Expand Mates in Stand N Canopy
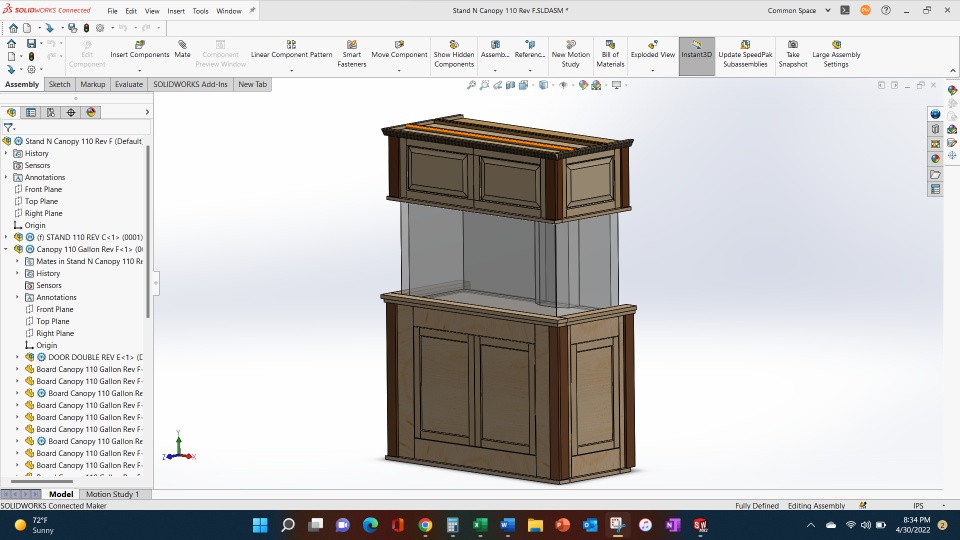 coord(17,261)
